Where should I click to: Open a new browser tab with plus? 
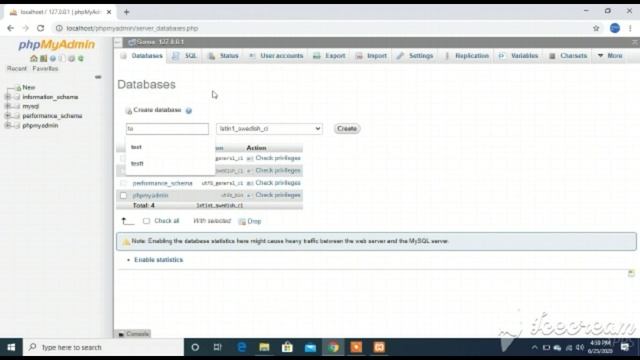pos(127,12)
